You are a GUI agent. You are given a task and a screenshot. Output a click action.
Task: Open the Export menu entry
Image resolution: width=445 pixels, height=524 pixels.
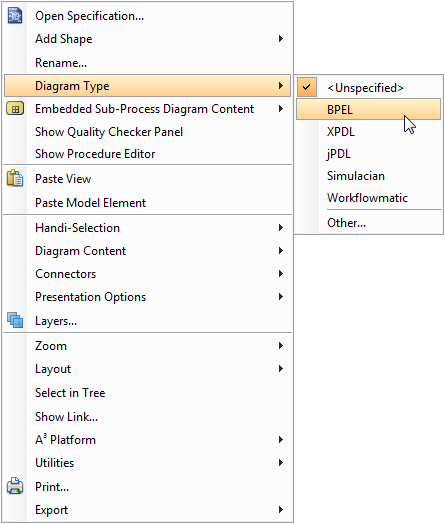pos(148,510)
